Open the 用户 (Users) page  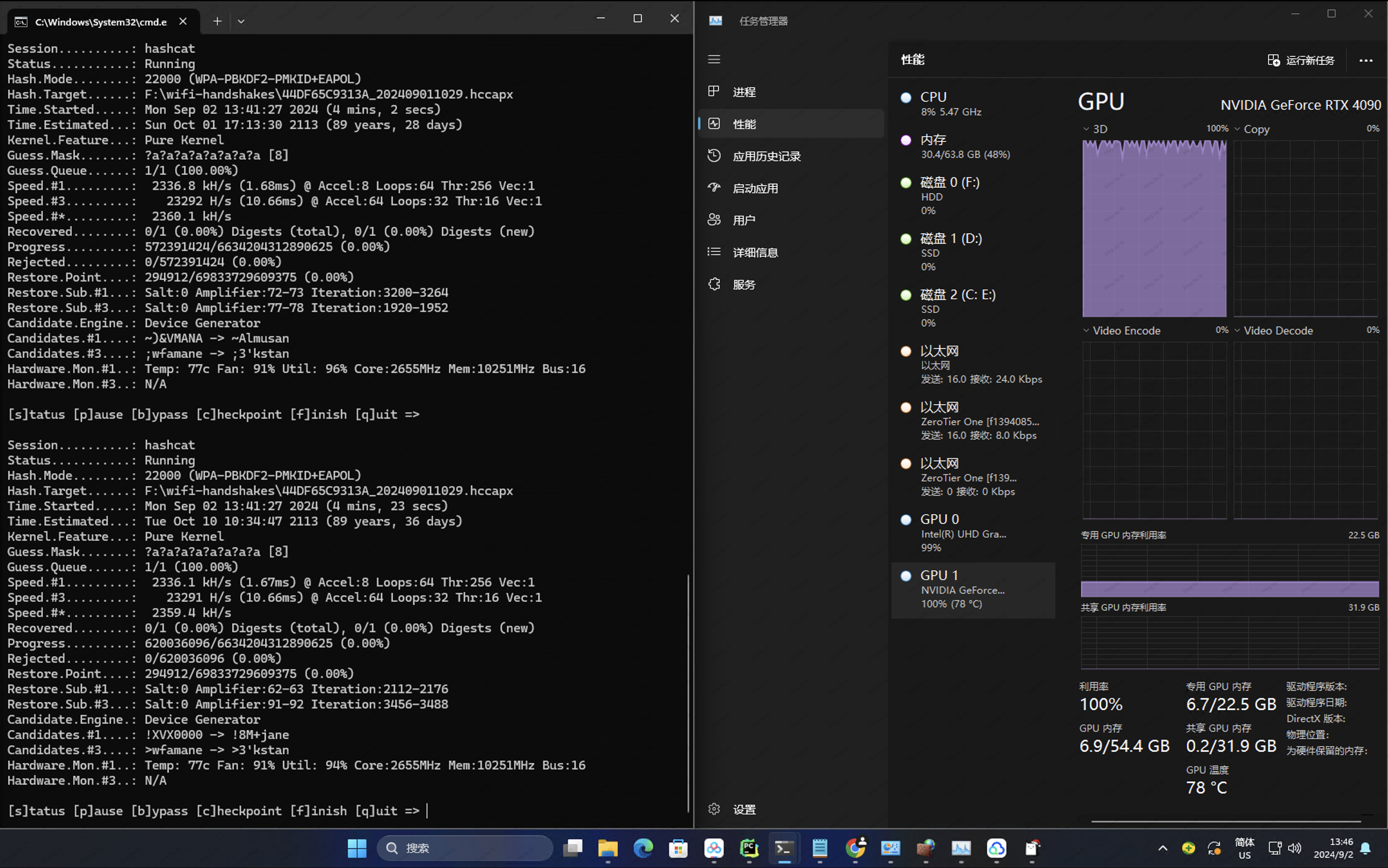791,220
